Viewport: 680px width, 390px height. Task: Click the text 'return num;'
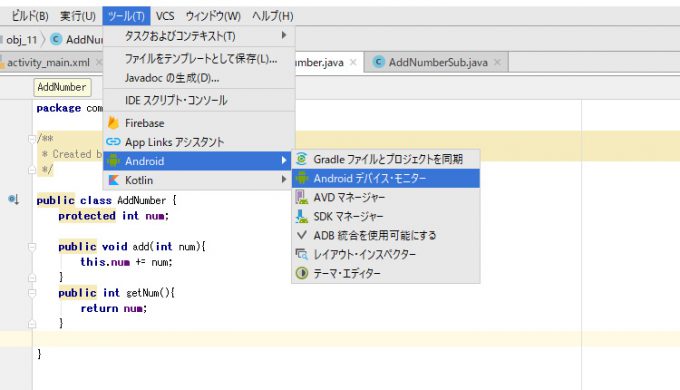114,308
